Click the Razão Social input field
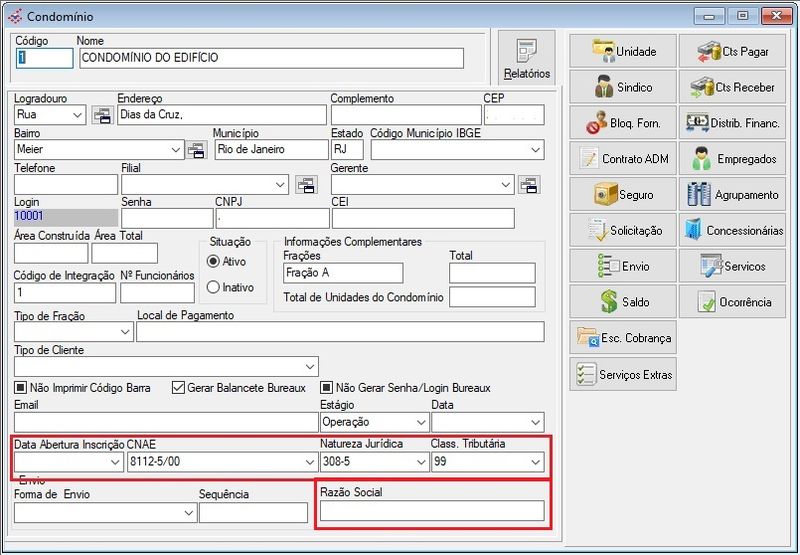Screen dimensions: 800x555 click(432, 511)
